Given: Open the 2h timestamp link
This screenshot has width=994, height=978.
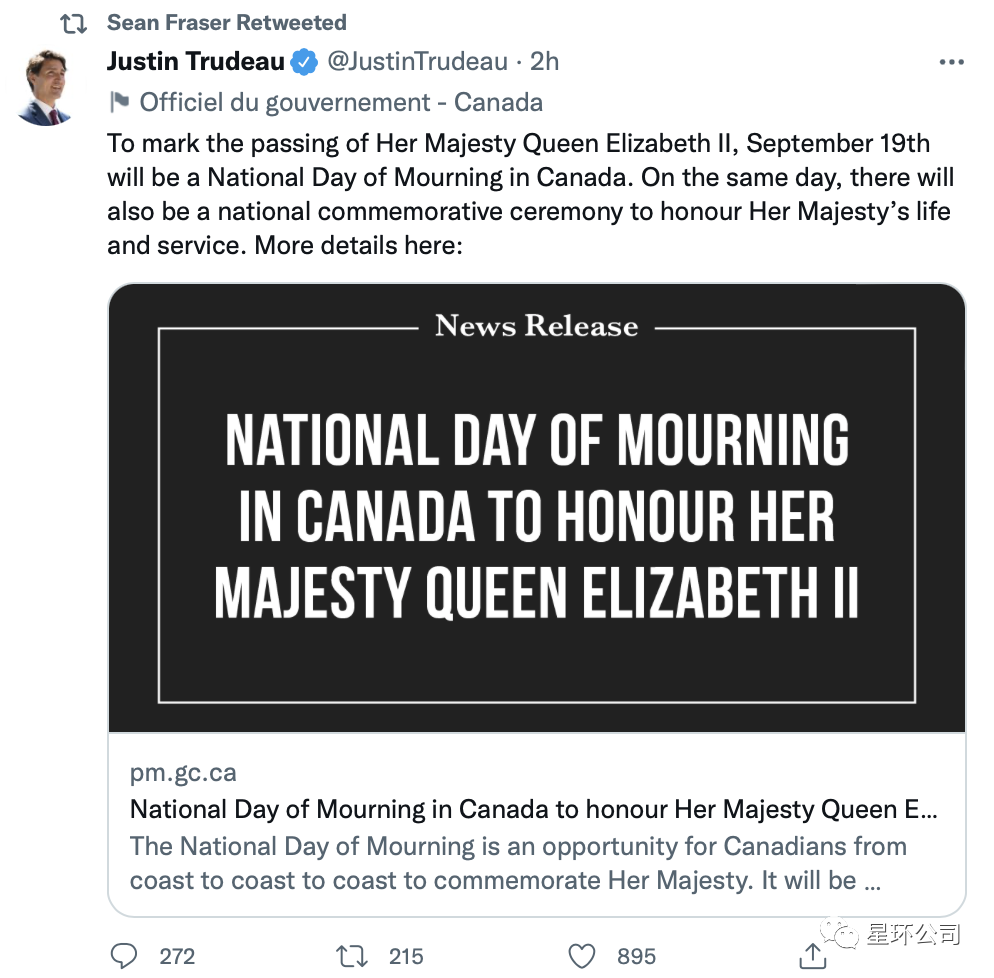Looking at the screenshot, I should (544, 62).
